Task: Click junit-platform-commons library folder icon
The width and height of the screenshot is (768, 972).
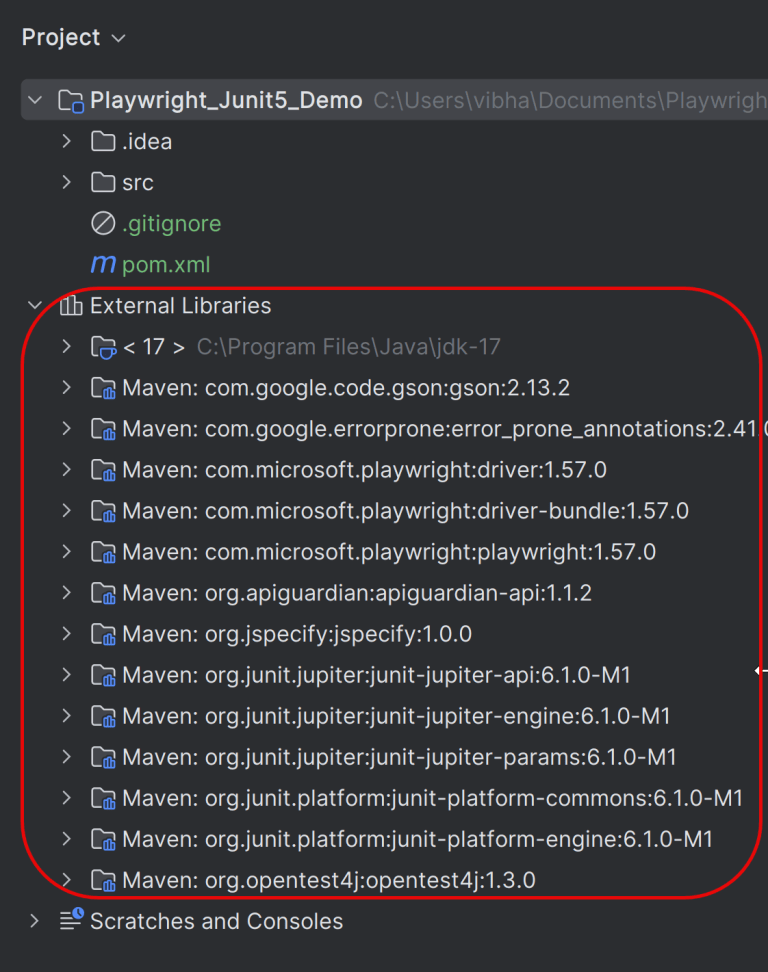Action: (x=104, y=798)
